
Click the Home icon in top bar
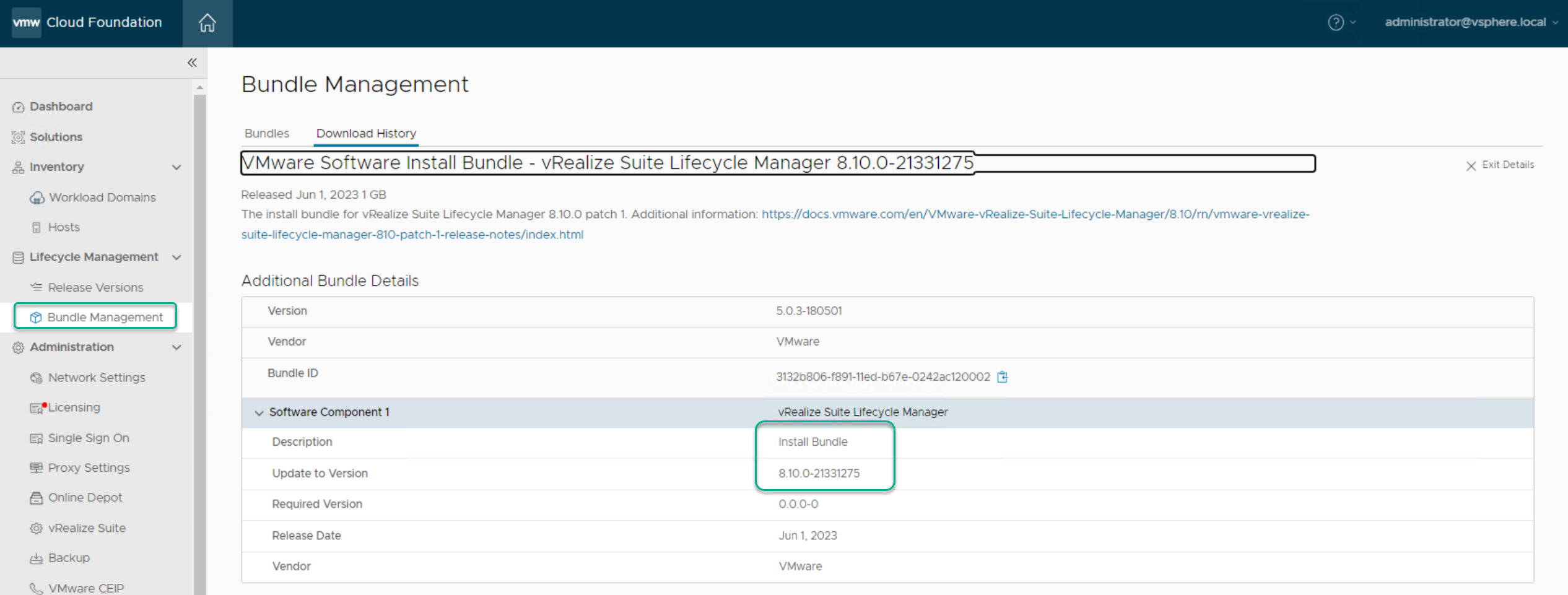[x=207, y=23]
